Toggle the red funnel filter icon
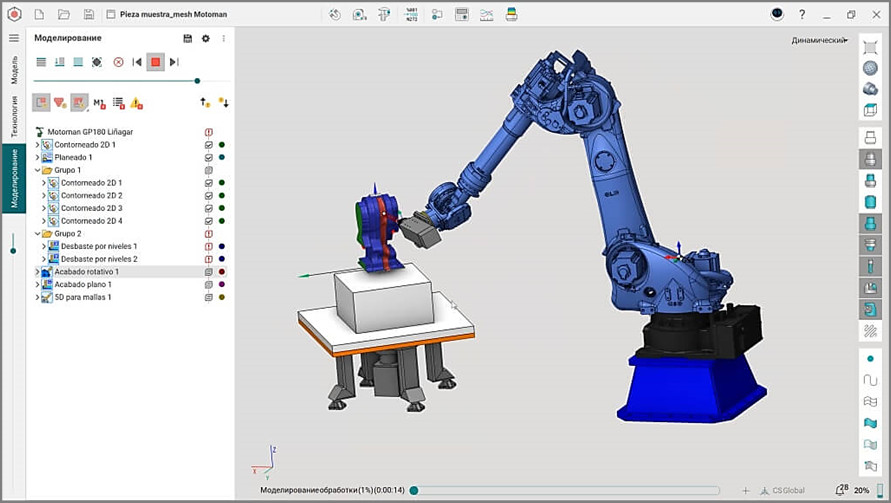 coord(60,103)
